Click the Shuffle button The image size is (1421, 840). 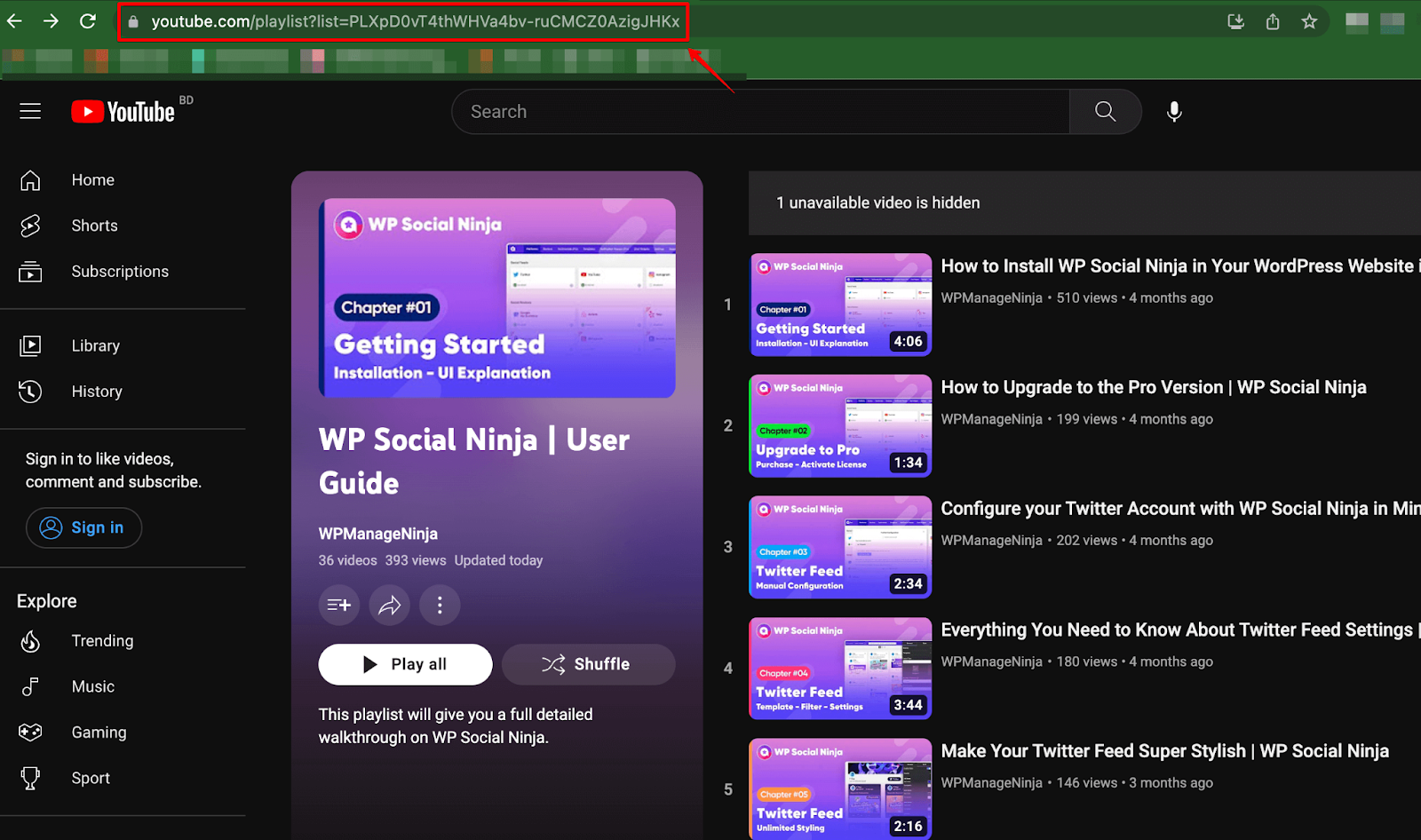click(588, 664)
